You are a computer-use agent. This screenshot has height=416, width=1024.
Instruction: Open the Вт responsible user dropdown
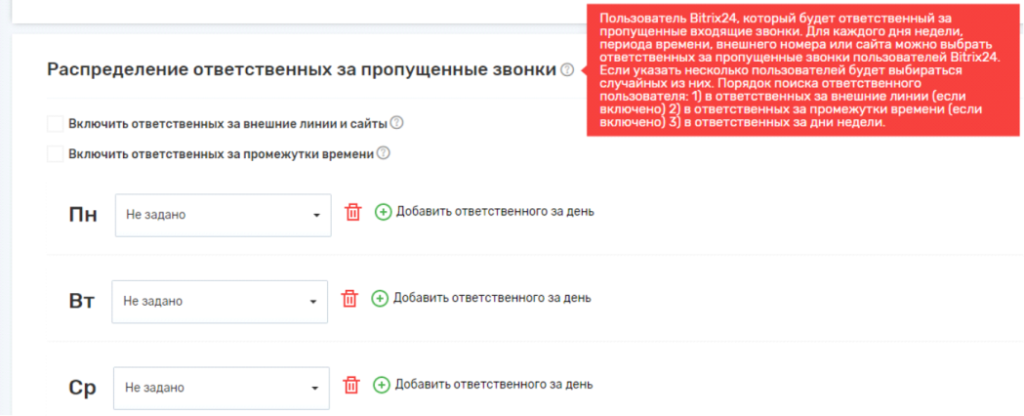coord(220,300)
